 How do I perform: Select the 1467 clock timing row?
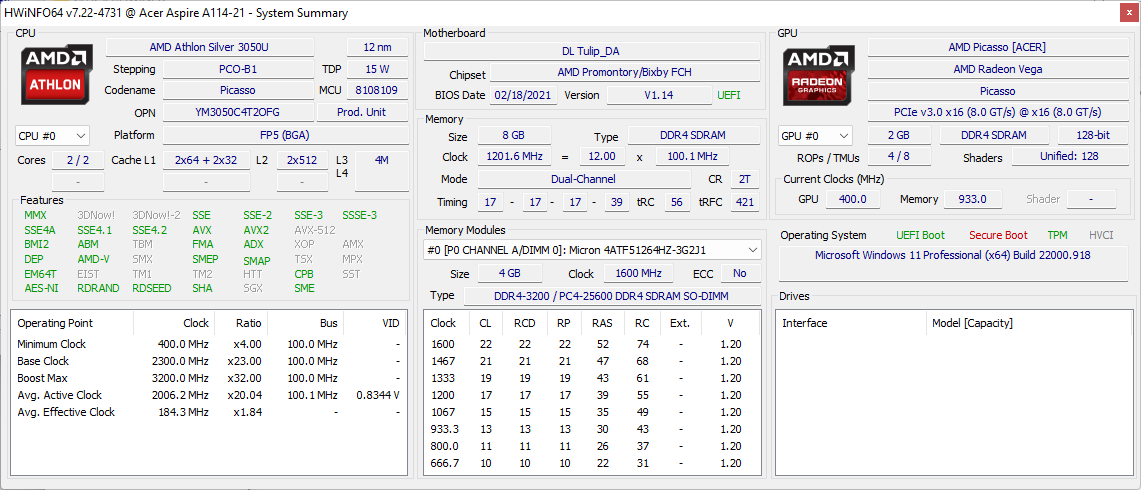[592, 361]
